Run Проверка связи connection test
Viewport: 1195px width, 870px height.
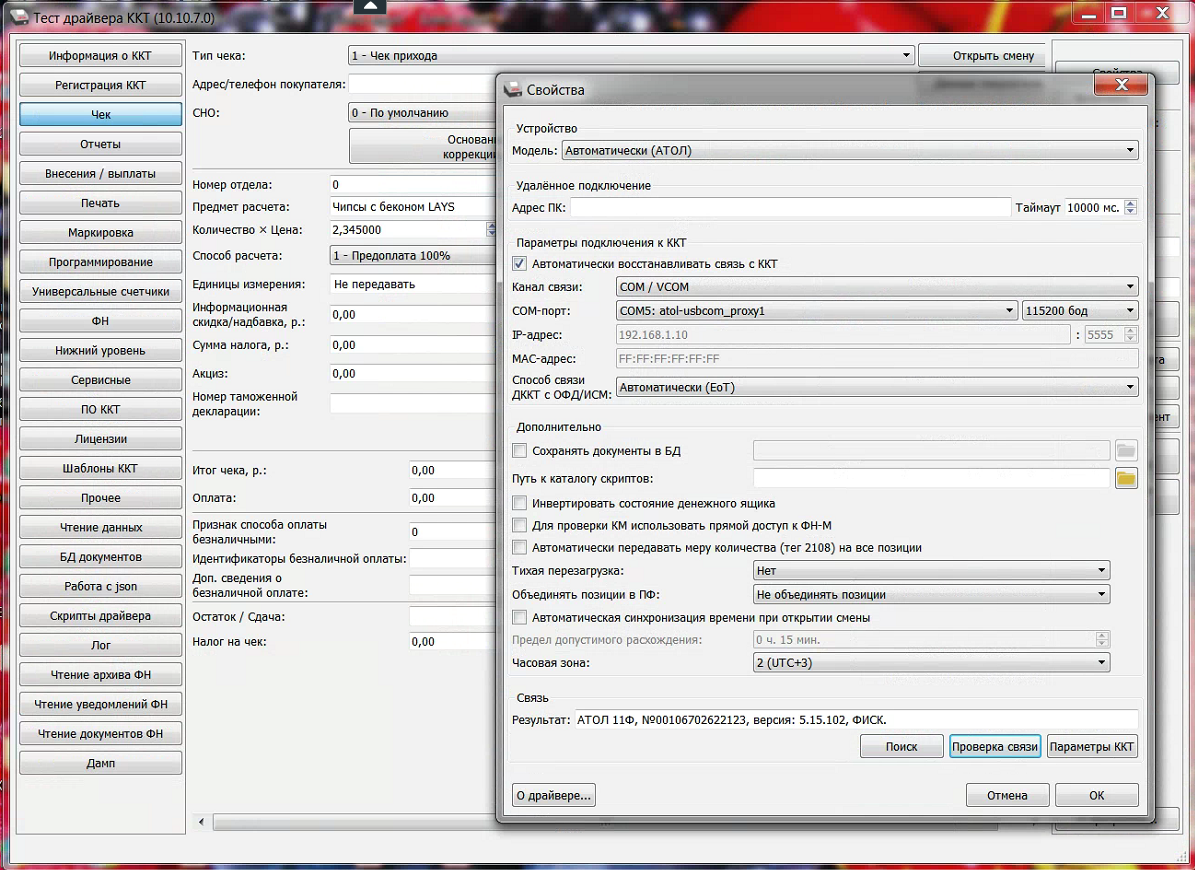(995, 747)
